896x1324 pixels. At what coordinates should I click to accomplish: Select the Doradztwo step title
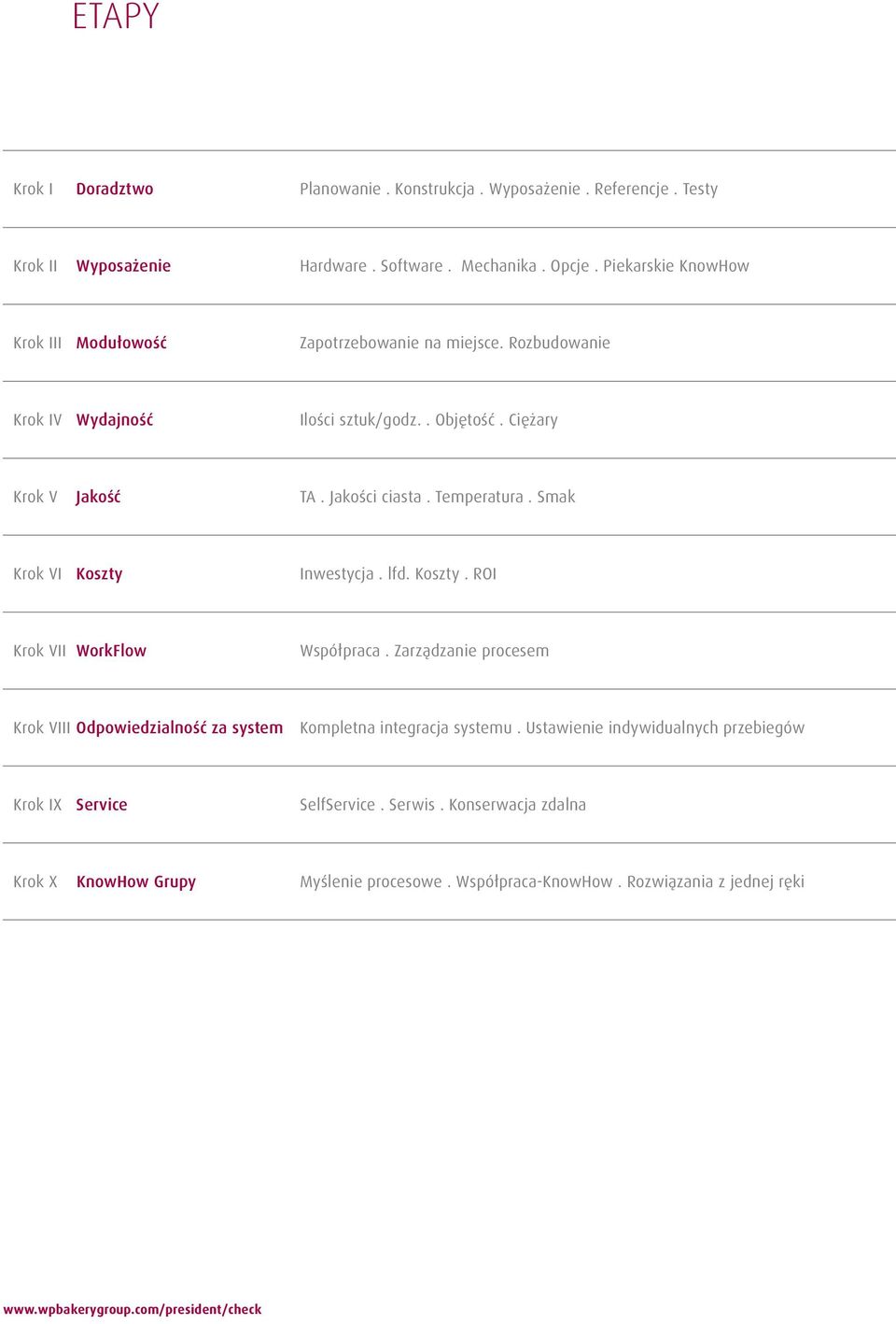(x=115, y=189)
